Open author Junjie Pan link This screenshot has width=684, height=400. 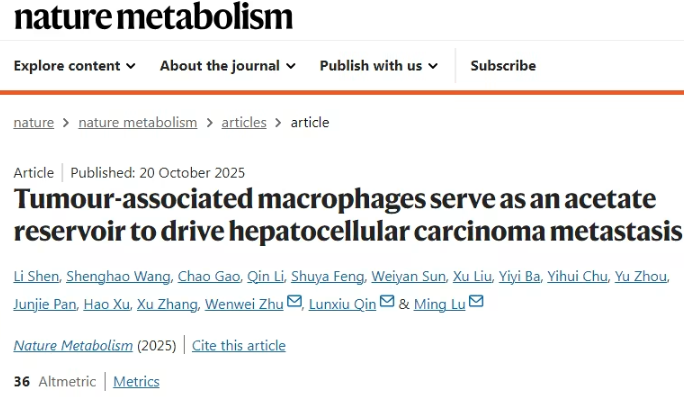(45, 304)
